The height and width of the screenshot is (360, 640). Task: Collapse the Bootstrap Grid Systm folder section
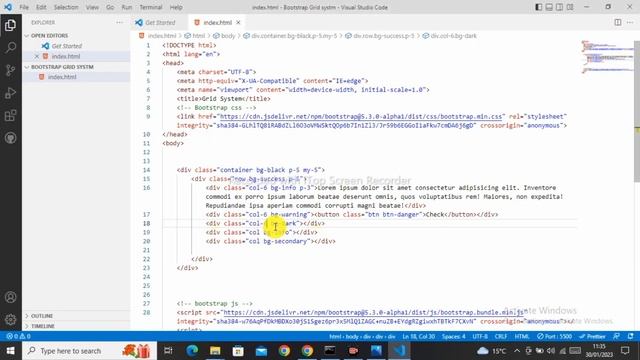click(62, 67)
